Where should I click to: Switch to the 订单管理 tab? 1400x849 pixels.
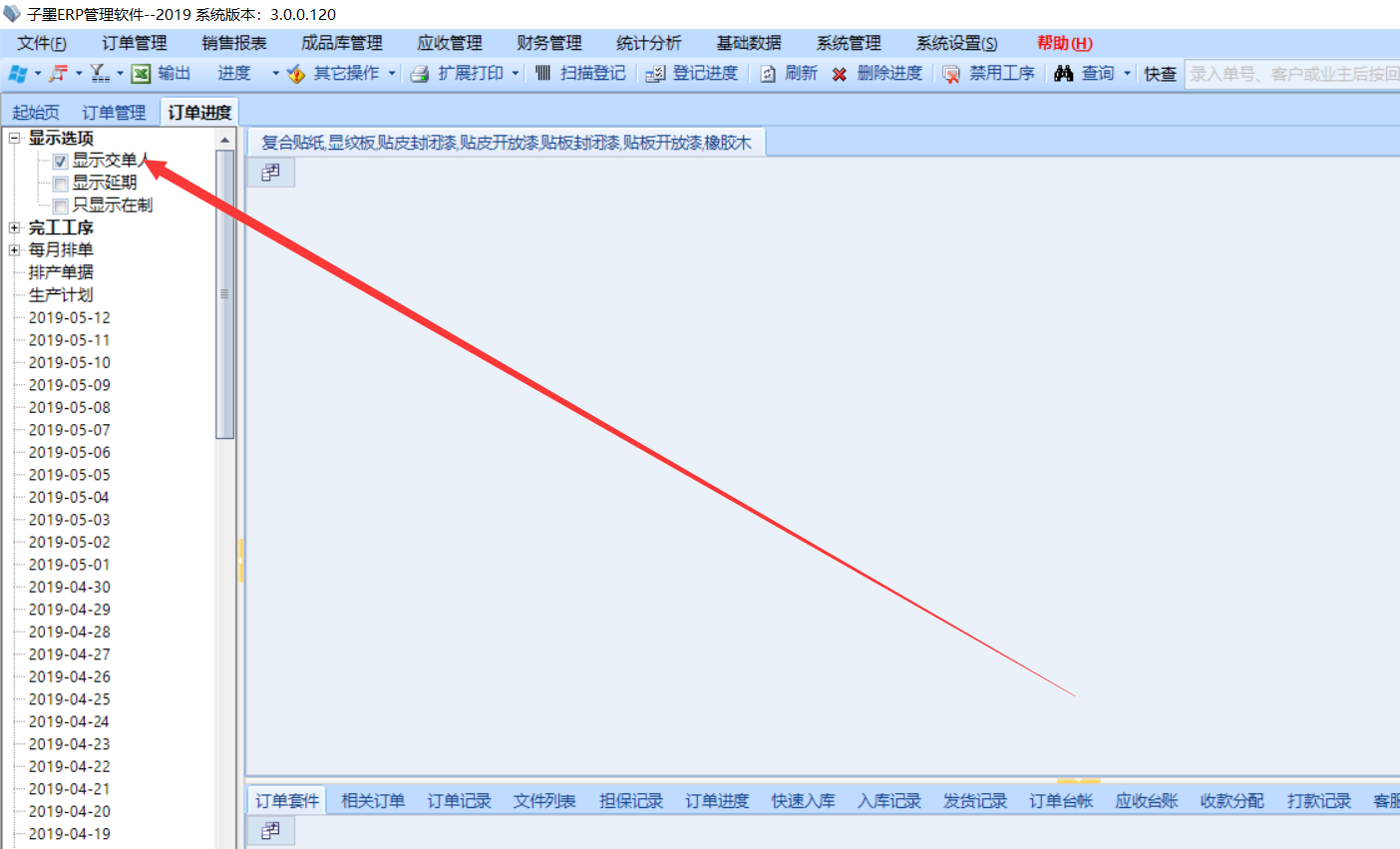[x=114, y=113]
